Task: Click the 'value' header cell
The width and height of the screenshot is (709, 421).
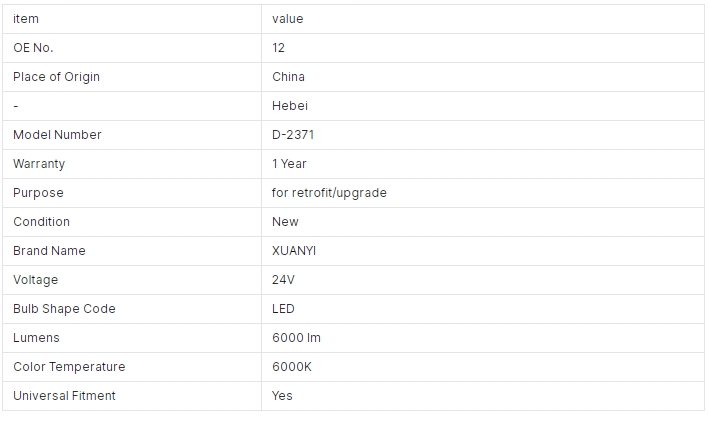Action: (x=482, y=19)
